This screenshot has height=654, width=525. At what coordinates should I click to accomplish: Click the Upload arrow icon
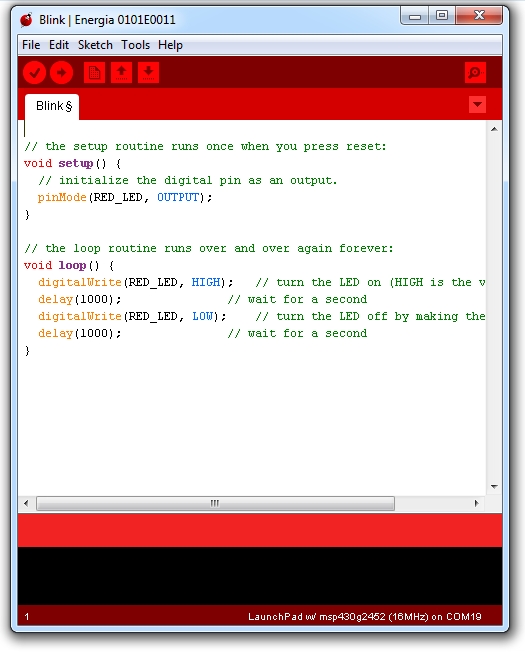[61, 73]
